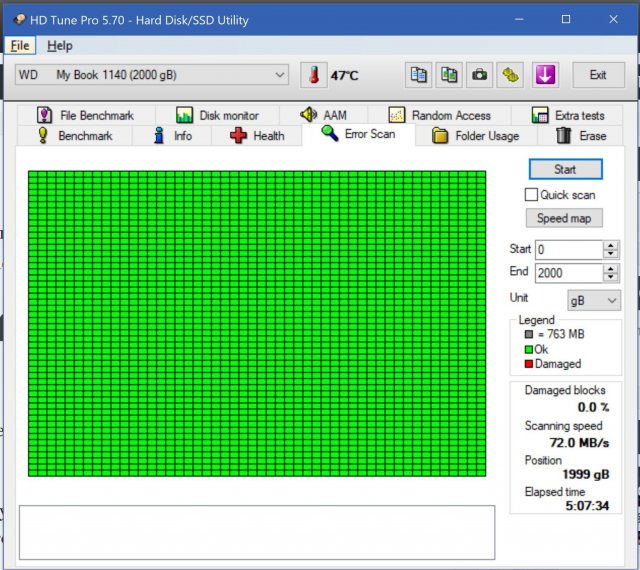Decrease the End value with down arrow
Screen dimensions: 640x570
611,278
